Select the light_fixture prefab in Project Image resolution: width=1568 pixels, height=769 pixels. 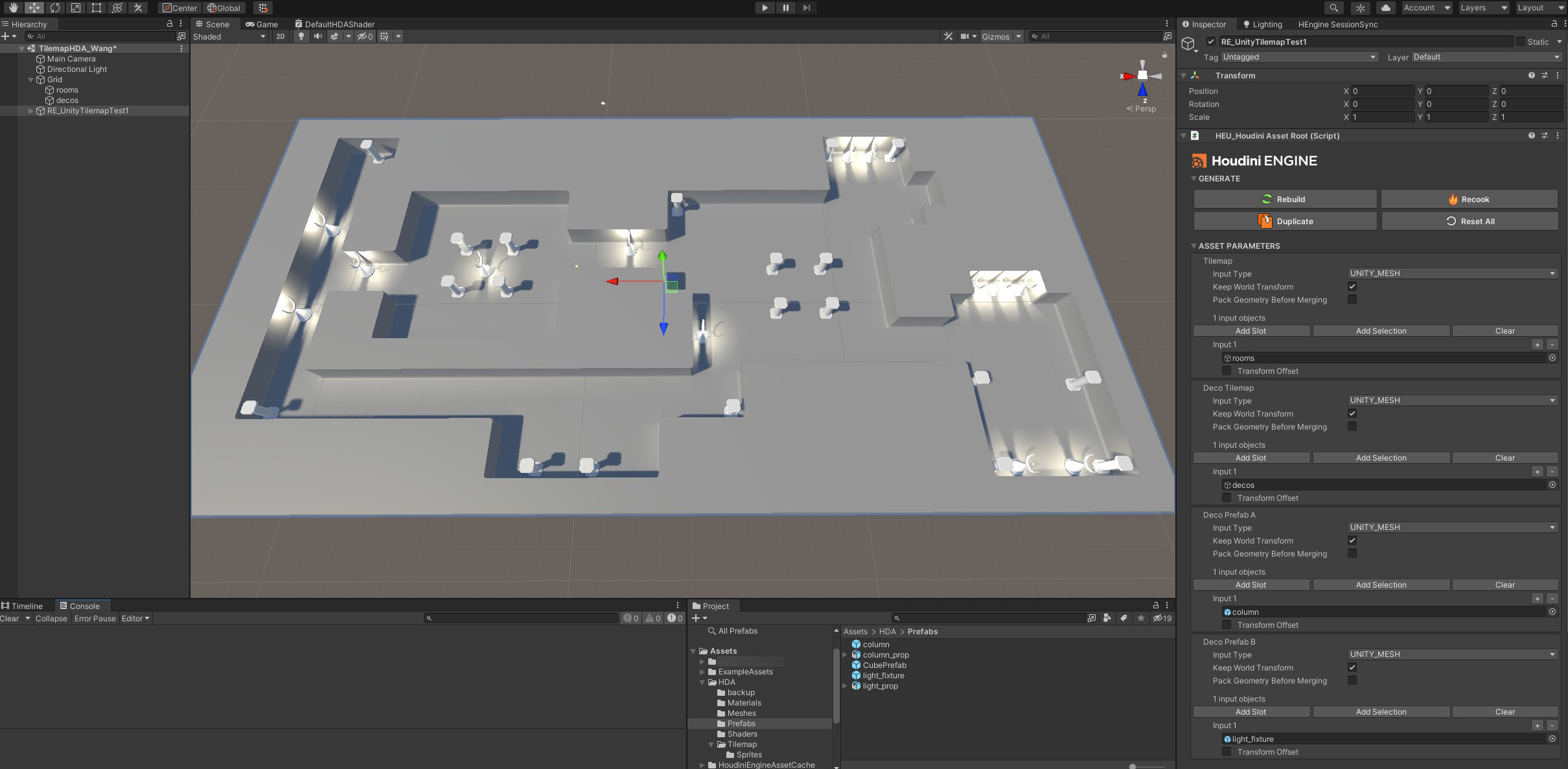(x=882, y=675)
